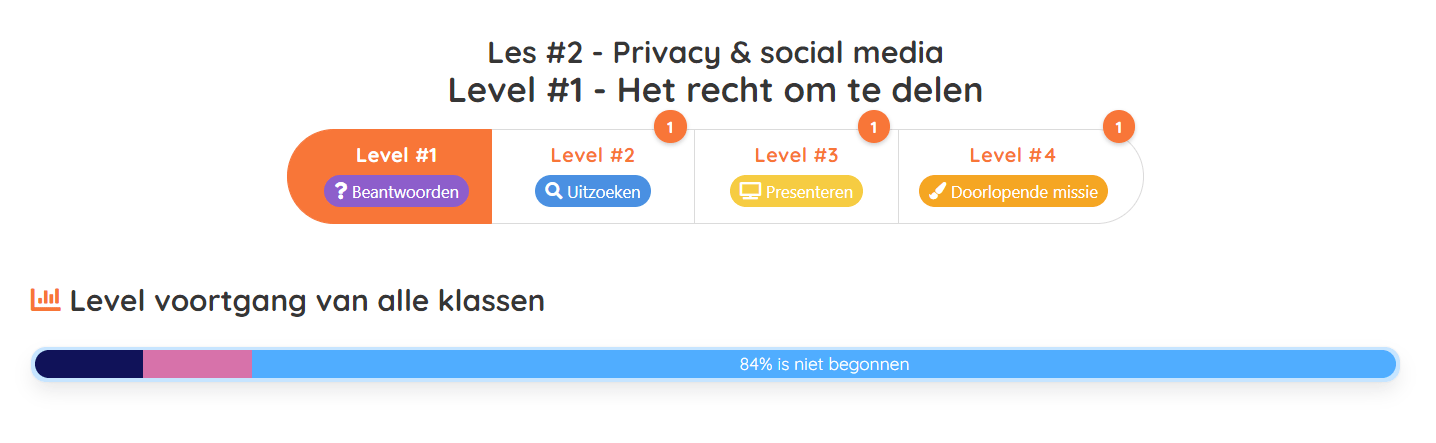Click the monitor icon in Presenteren
This screenshot has height=443, width=1436.
[750, 191]
